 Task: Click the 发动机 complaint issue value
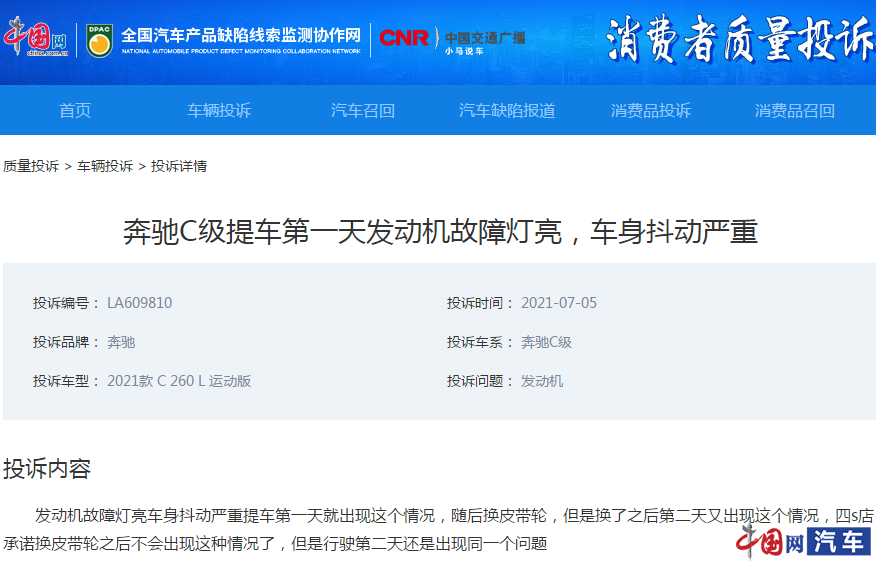[x=542, y=381]
